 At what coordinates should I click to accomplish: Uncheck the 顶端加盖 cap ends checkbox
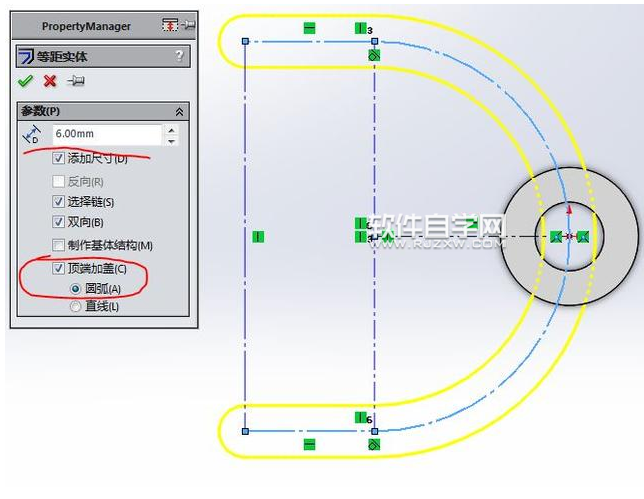tap(59, 268)
